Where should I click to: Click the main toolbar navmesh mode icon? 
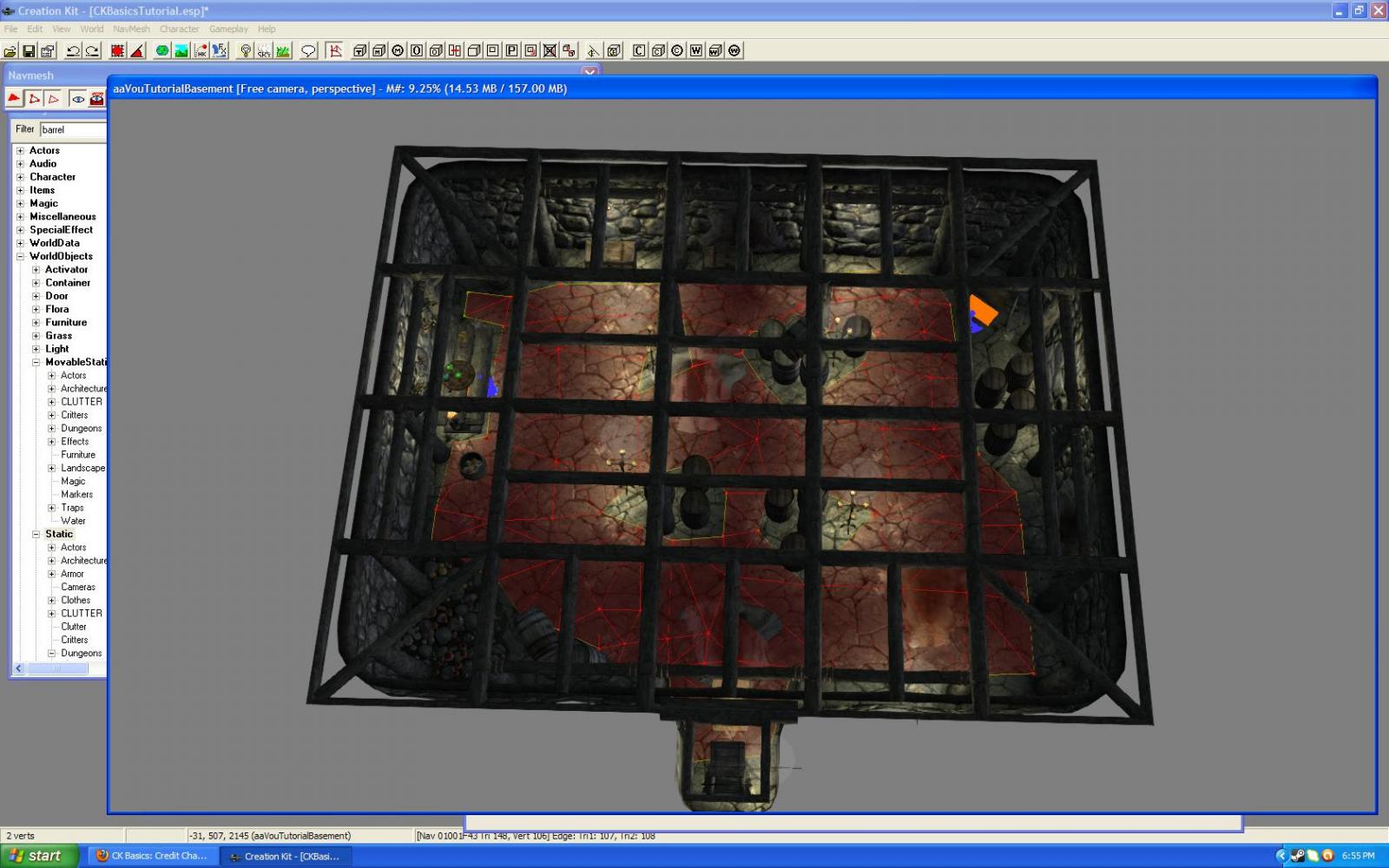coord(335,51)
